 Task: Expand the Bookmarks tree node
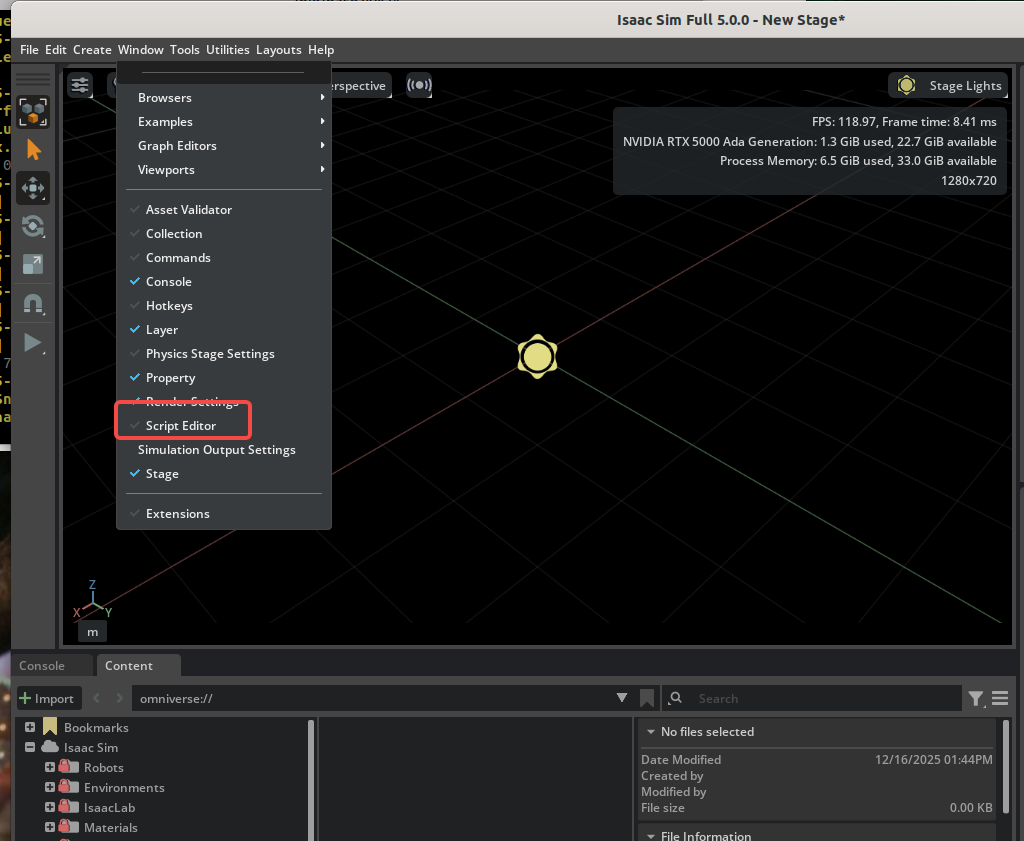(30, 727)
